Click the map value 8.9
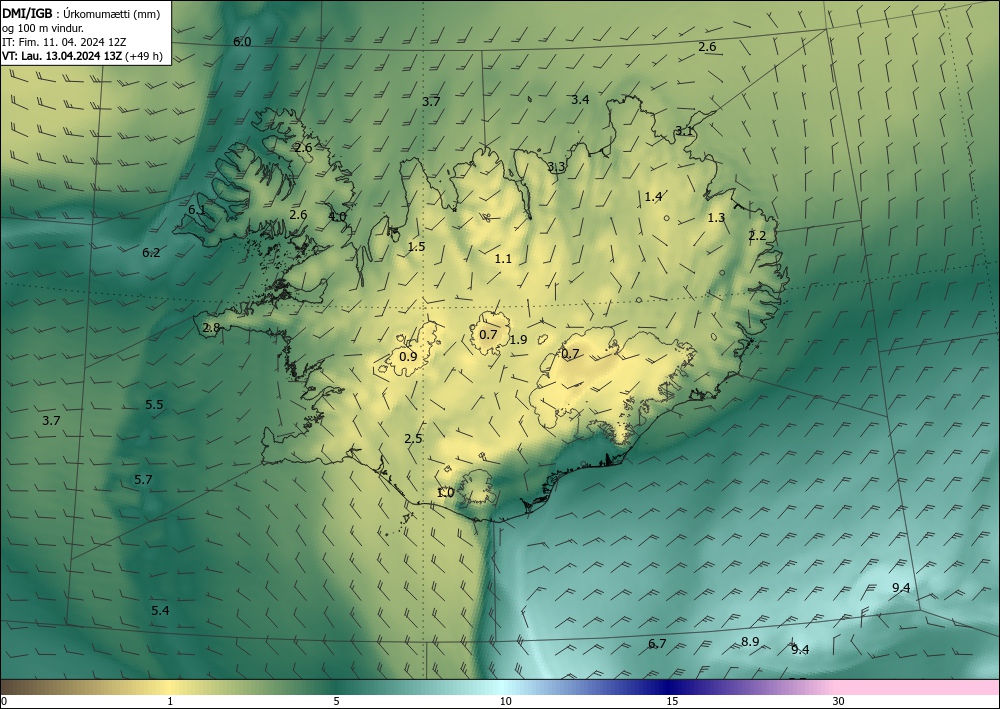1000x709 pixels. [750, 642]
